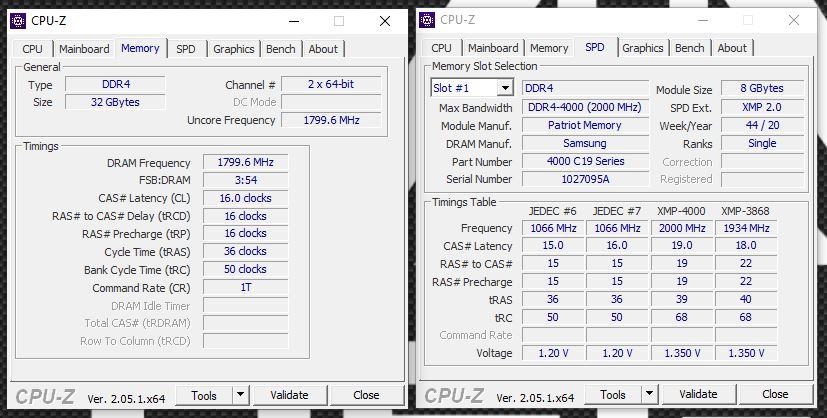This screenshot has width=827, height=418.
Task: Close the right CPU-Z window using the title bar X
Action: pos(794,20)
